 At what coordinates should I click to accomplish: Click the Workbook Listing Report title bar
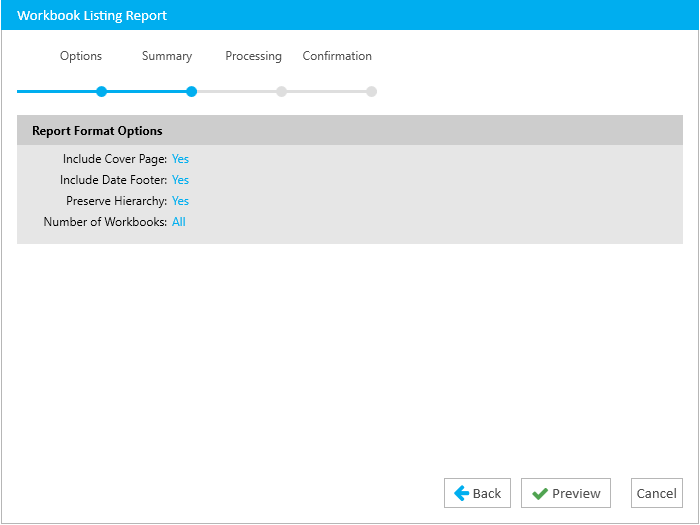[350, 15]
